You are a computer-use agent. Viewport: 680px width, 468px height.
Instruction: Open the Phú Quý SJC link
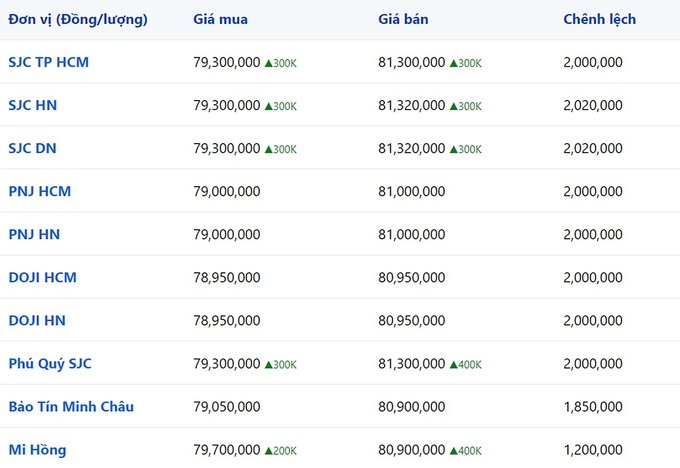[50, 364]
